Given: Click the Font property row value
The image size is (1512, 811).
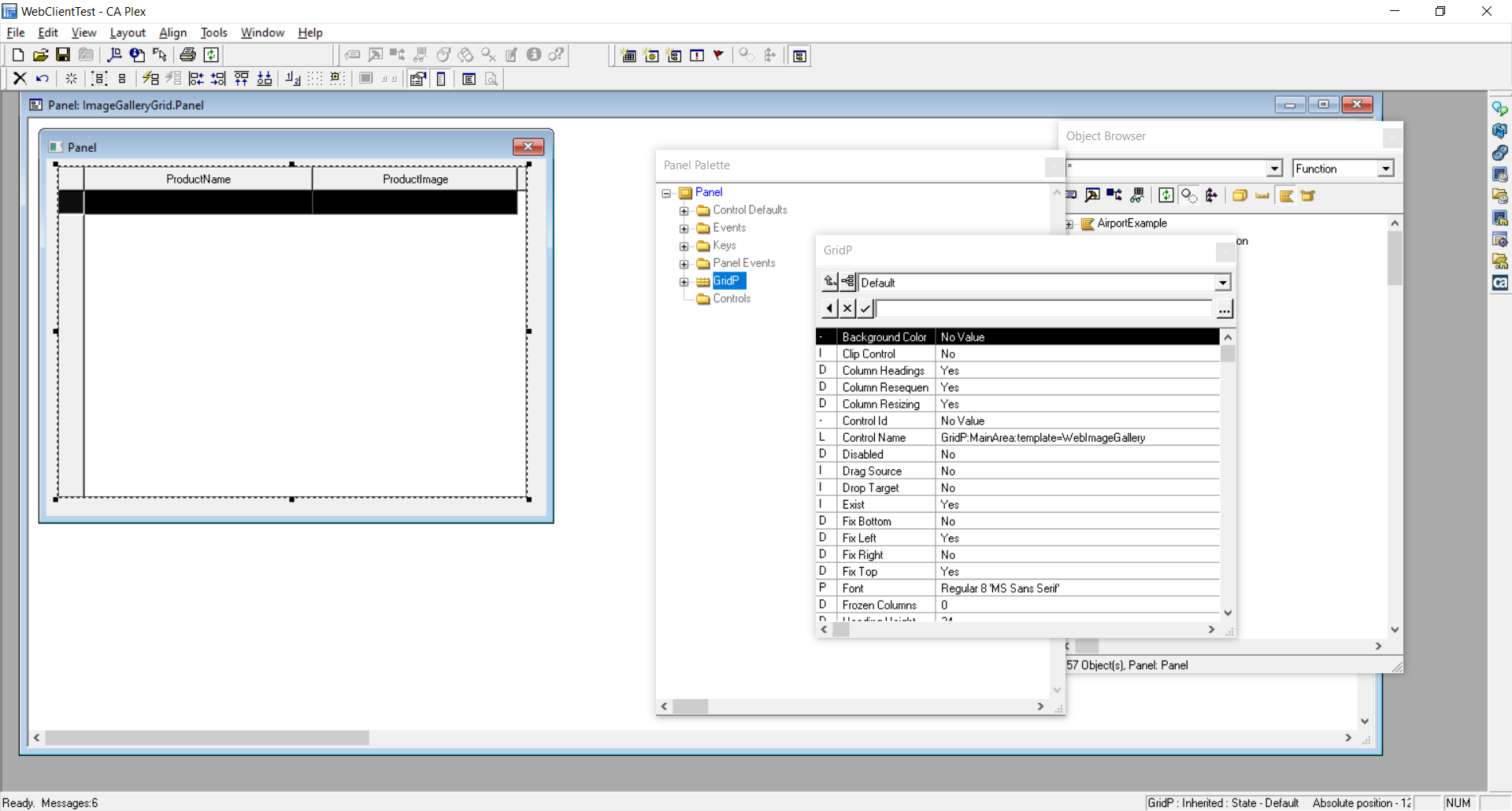Looking at the screenshot, I should pos(999,588).
